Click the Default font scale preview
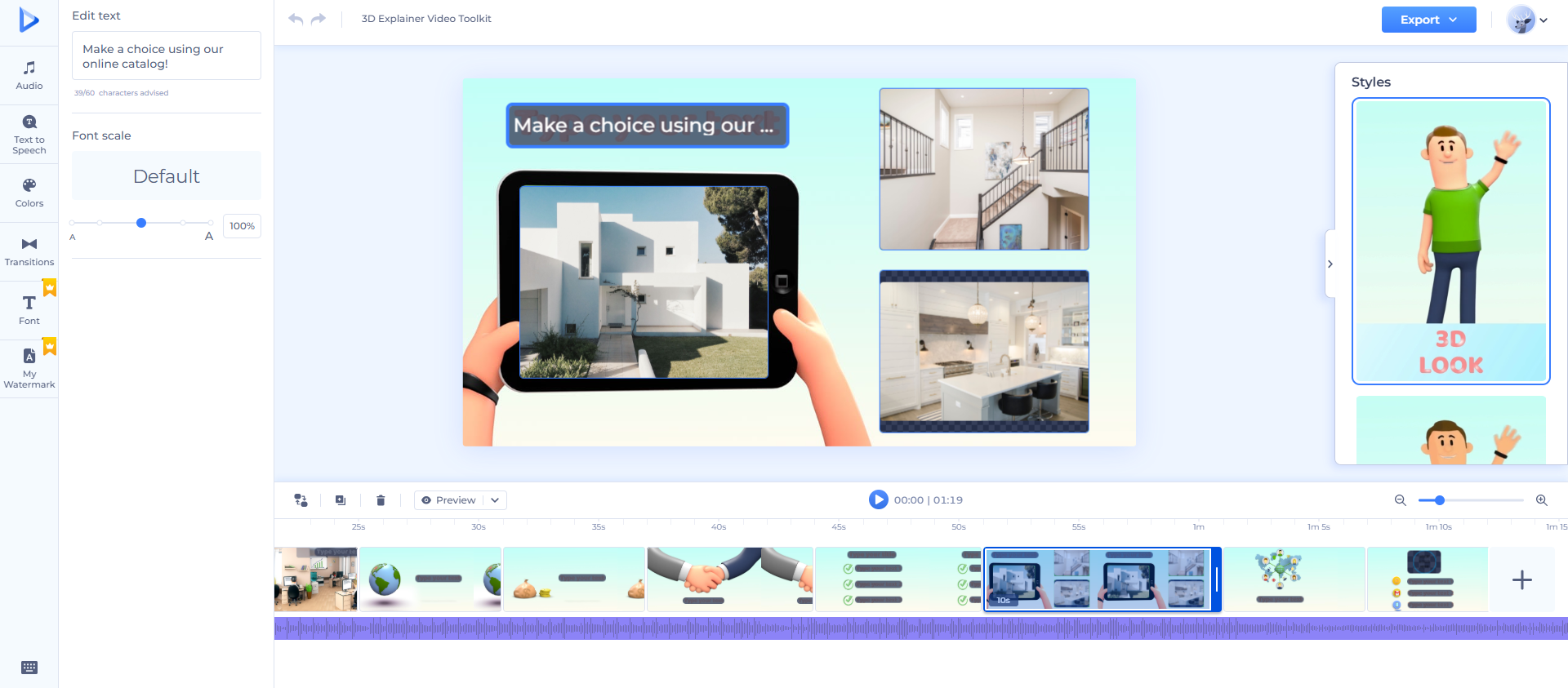Image resolution: width=1568 pixels, height=688 pixels. coord(167,176)
